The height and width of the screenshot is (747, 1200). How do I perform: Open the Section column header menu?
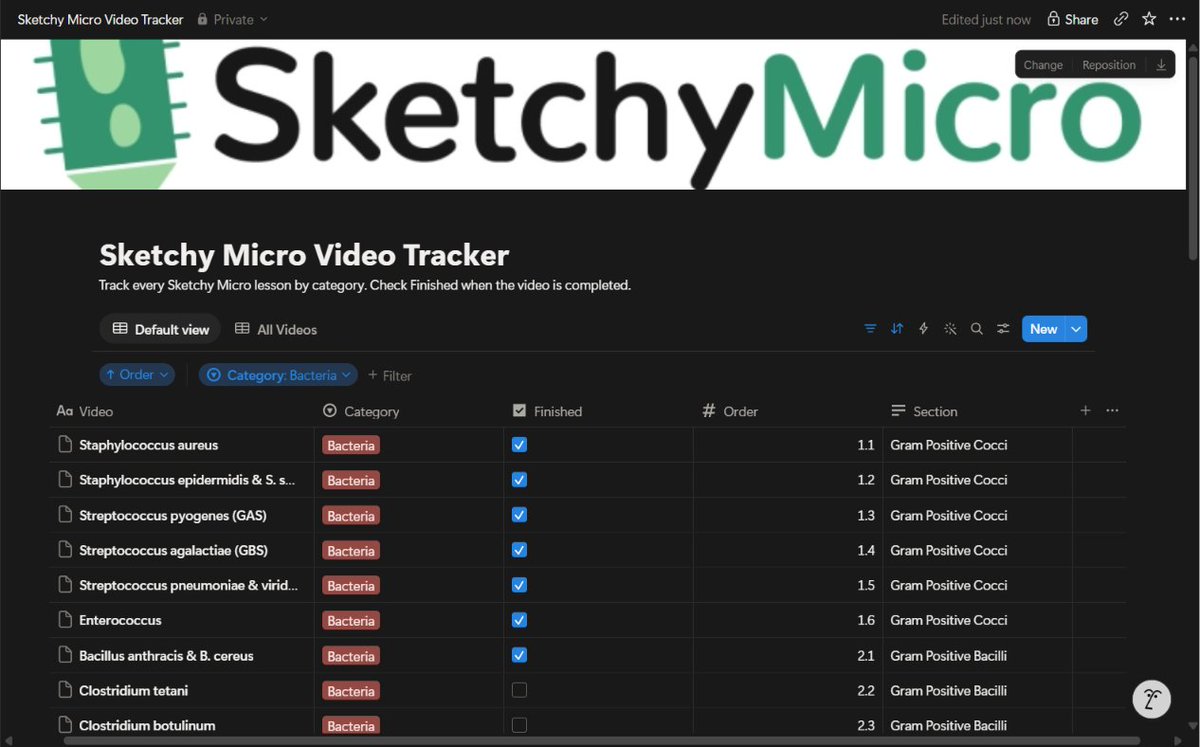click(x=924, y=411)
